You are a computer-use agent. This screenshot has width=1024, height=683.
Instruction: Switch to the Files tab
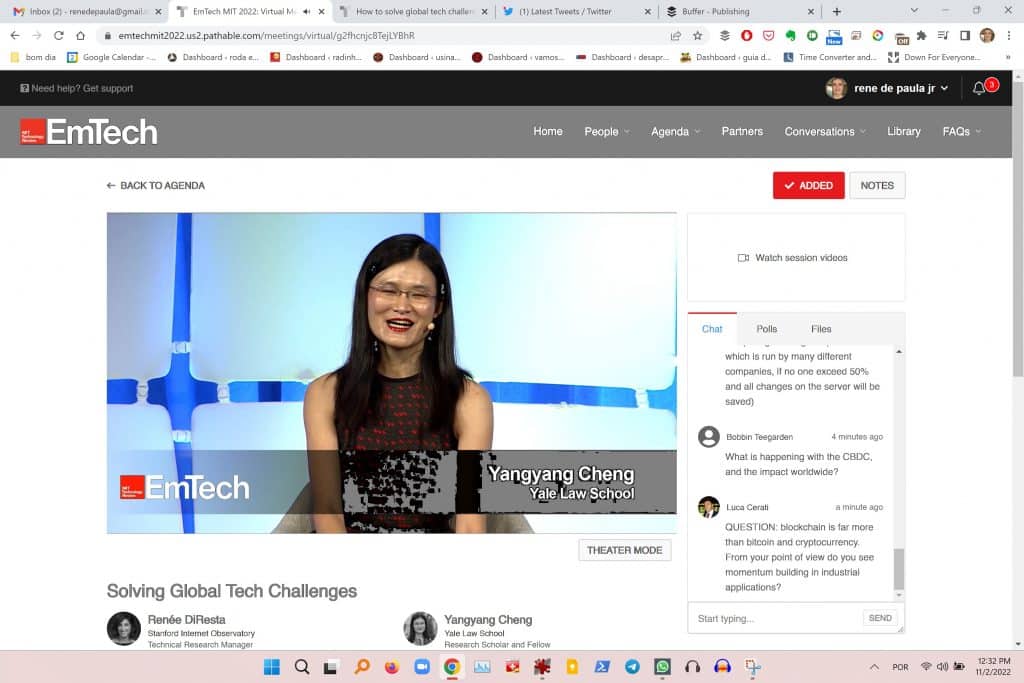[821, 329]
